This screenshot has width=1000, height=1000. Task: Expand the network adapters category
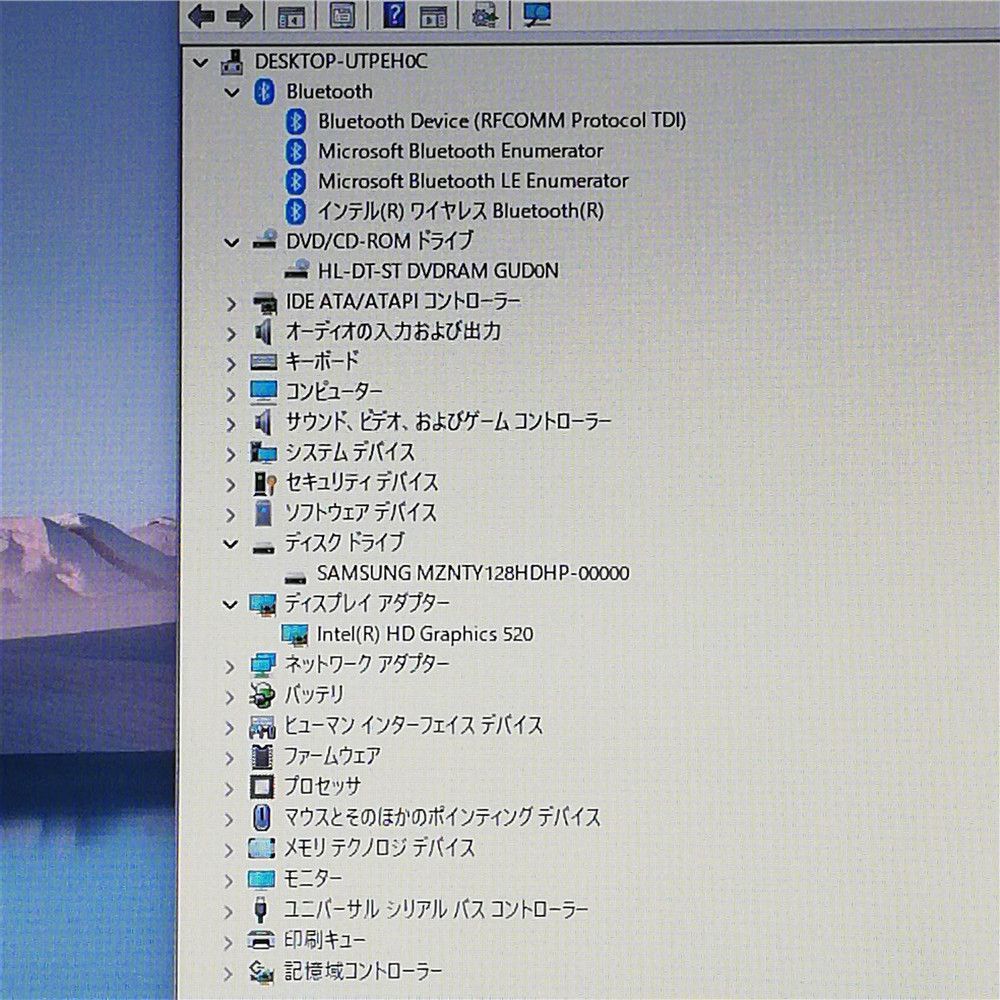click(x=232, y=664)
